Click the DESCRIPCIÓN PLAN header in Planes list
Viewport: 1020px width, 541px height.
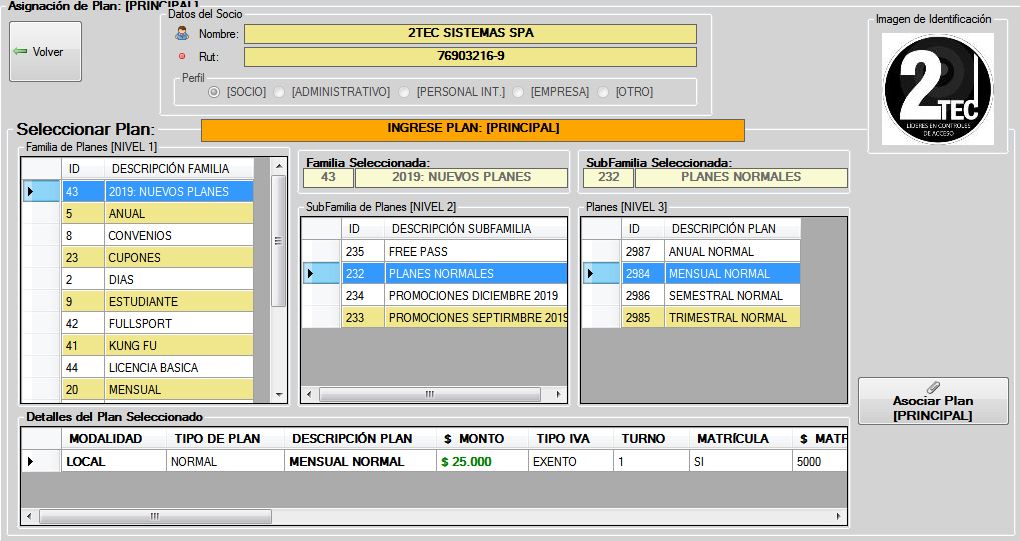[x=732, y=229]
